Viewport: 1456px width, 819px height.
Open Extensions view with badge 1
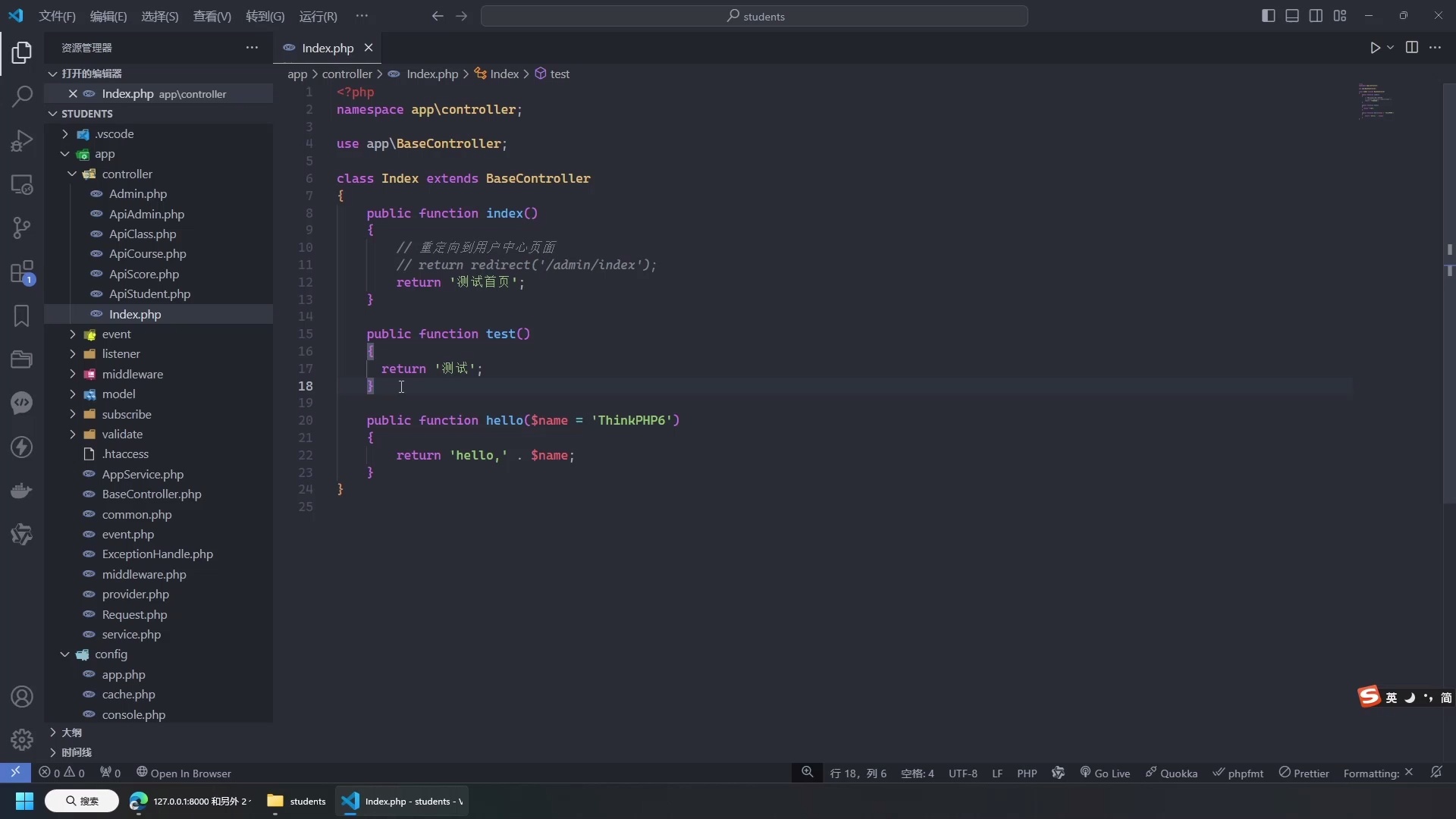click(22, 273)
